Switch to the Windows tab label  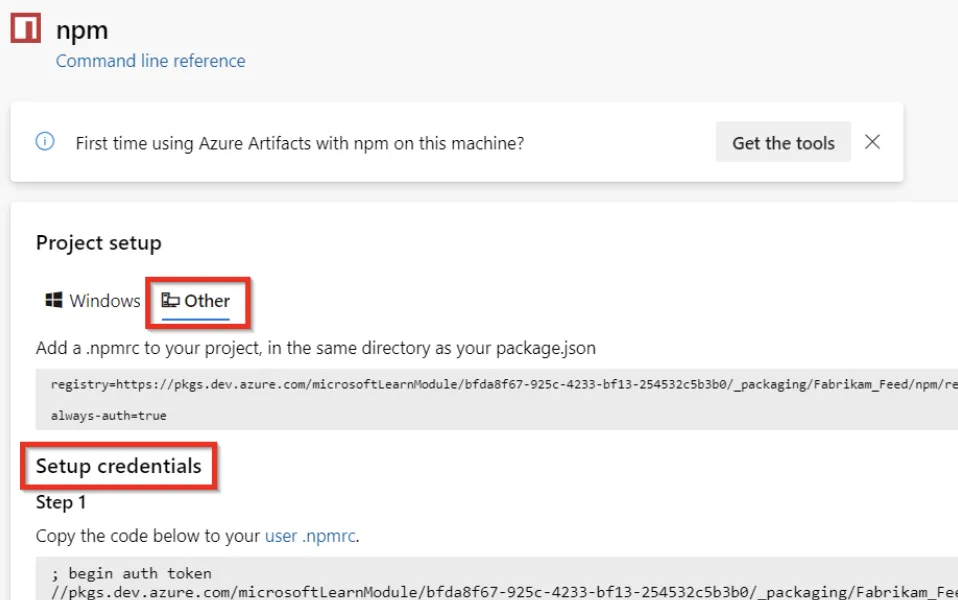click(104, 301)
